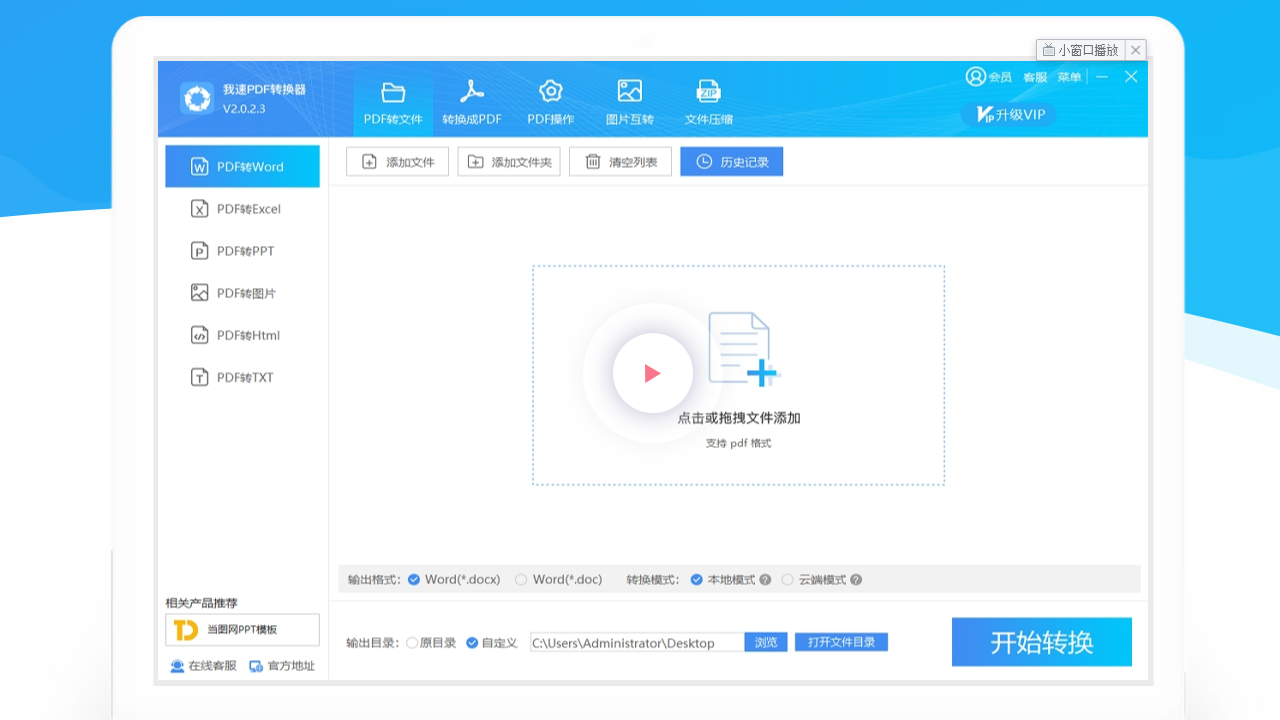The image size is (1280, 720).
Task: Open the PDF转Excel conversion tool
Action: point(242,208)
